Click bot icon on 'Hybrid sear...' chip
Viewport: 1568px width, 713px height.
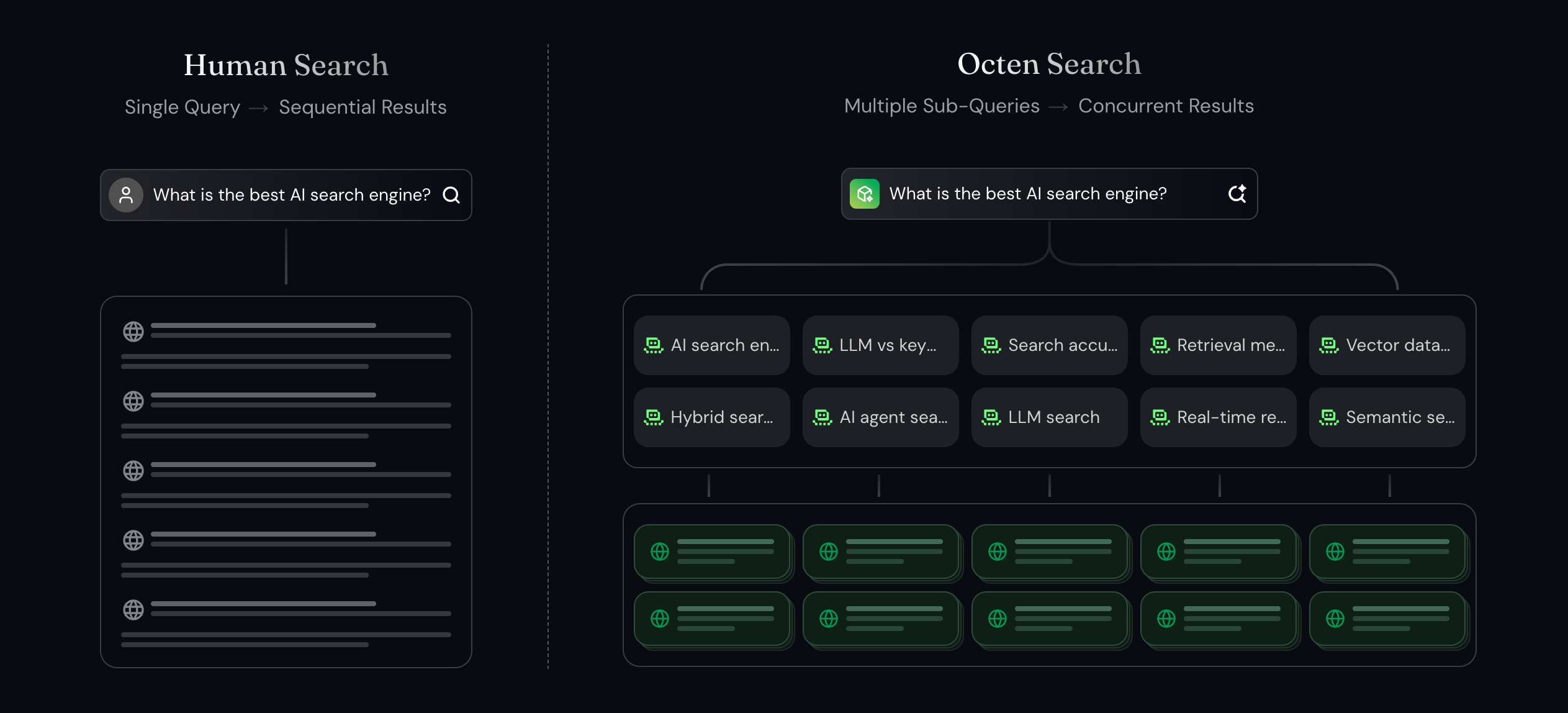coord(654,417)
